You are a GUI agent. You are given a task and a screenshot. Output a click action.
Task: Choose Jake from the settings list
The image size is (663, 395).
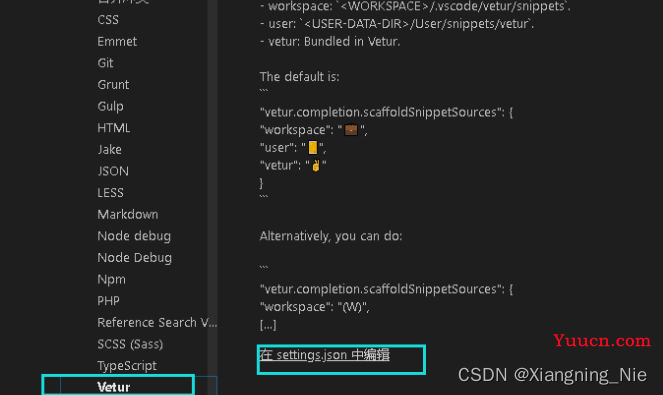(110, 149)
